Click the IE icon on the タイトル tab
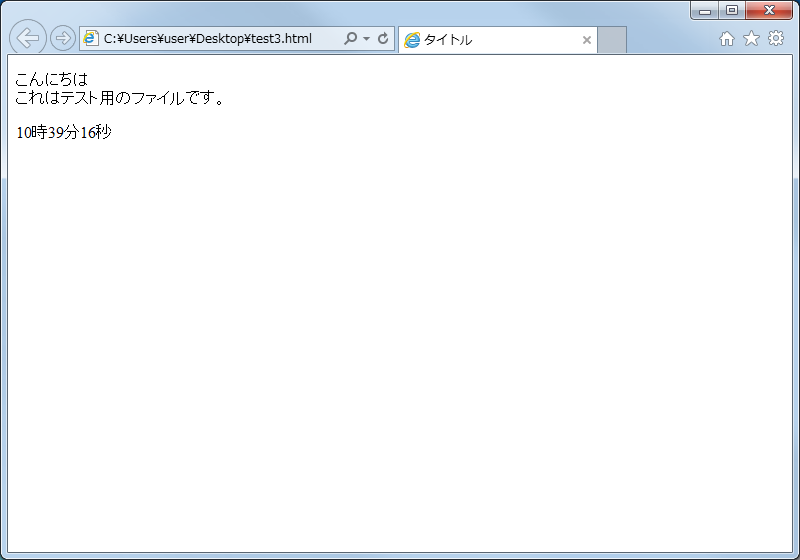 (x=412, y=40)
